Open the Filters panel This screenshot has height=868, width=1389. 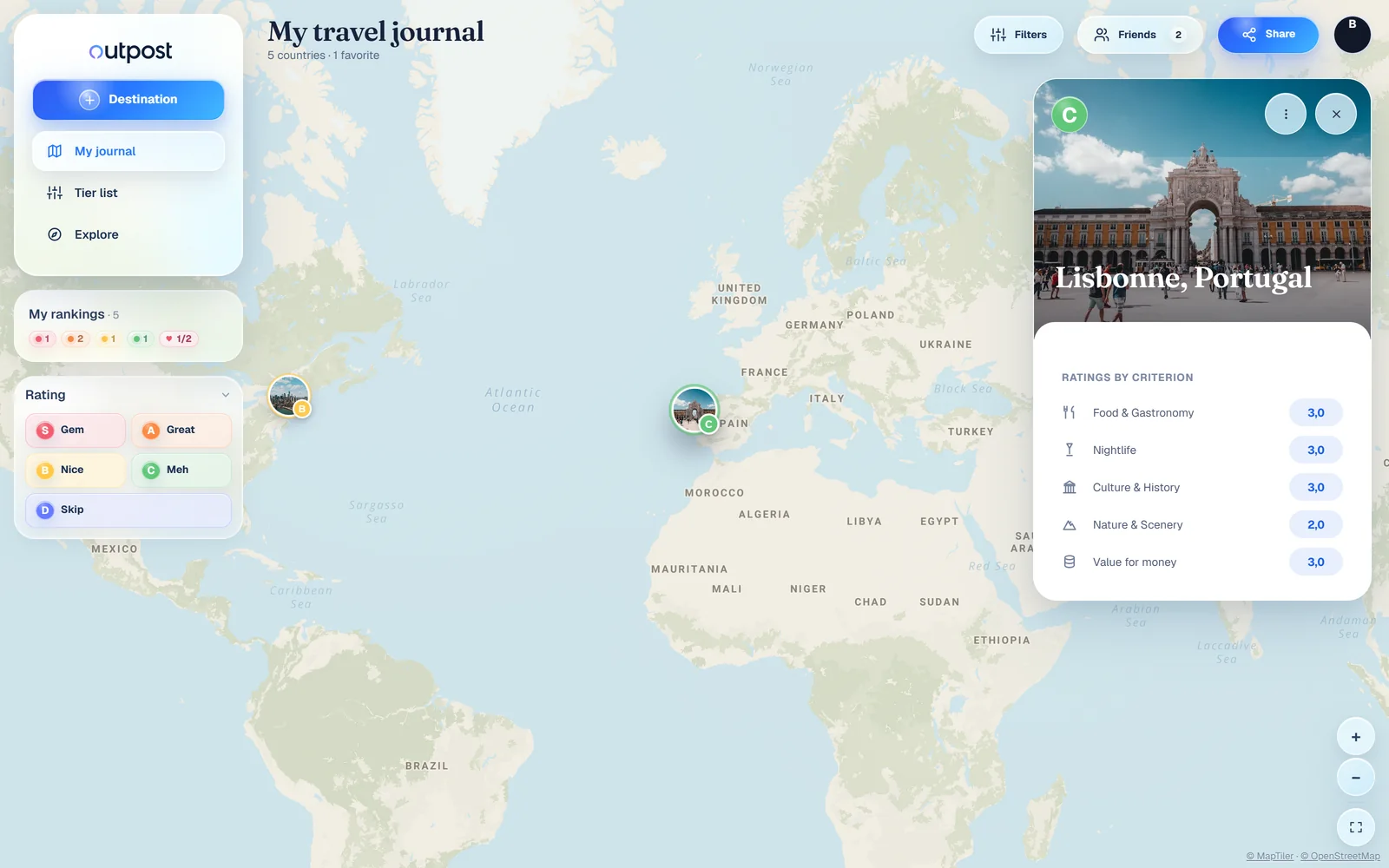coord(1018,35)
